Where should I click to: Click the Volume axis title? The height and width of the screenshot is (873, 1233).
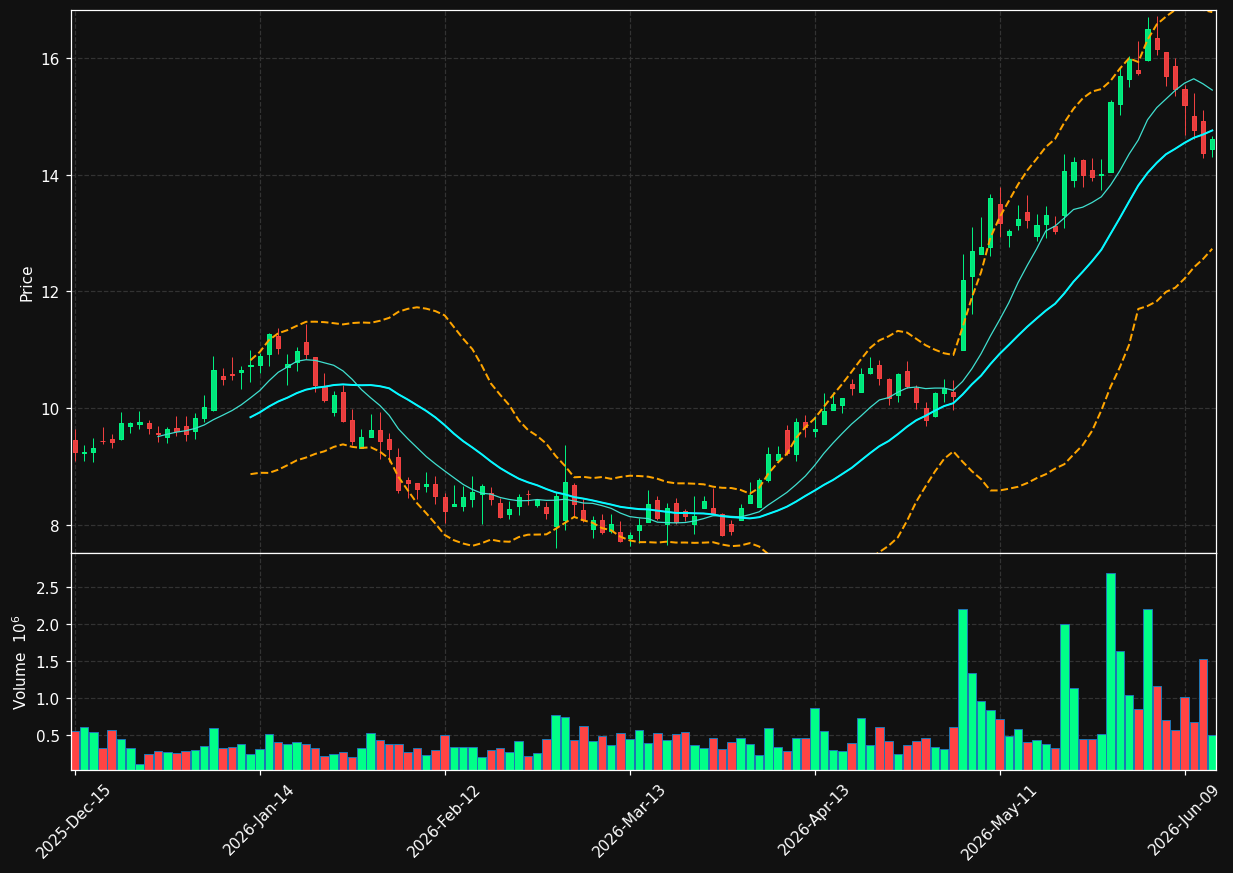tap(22, 662)
